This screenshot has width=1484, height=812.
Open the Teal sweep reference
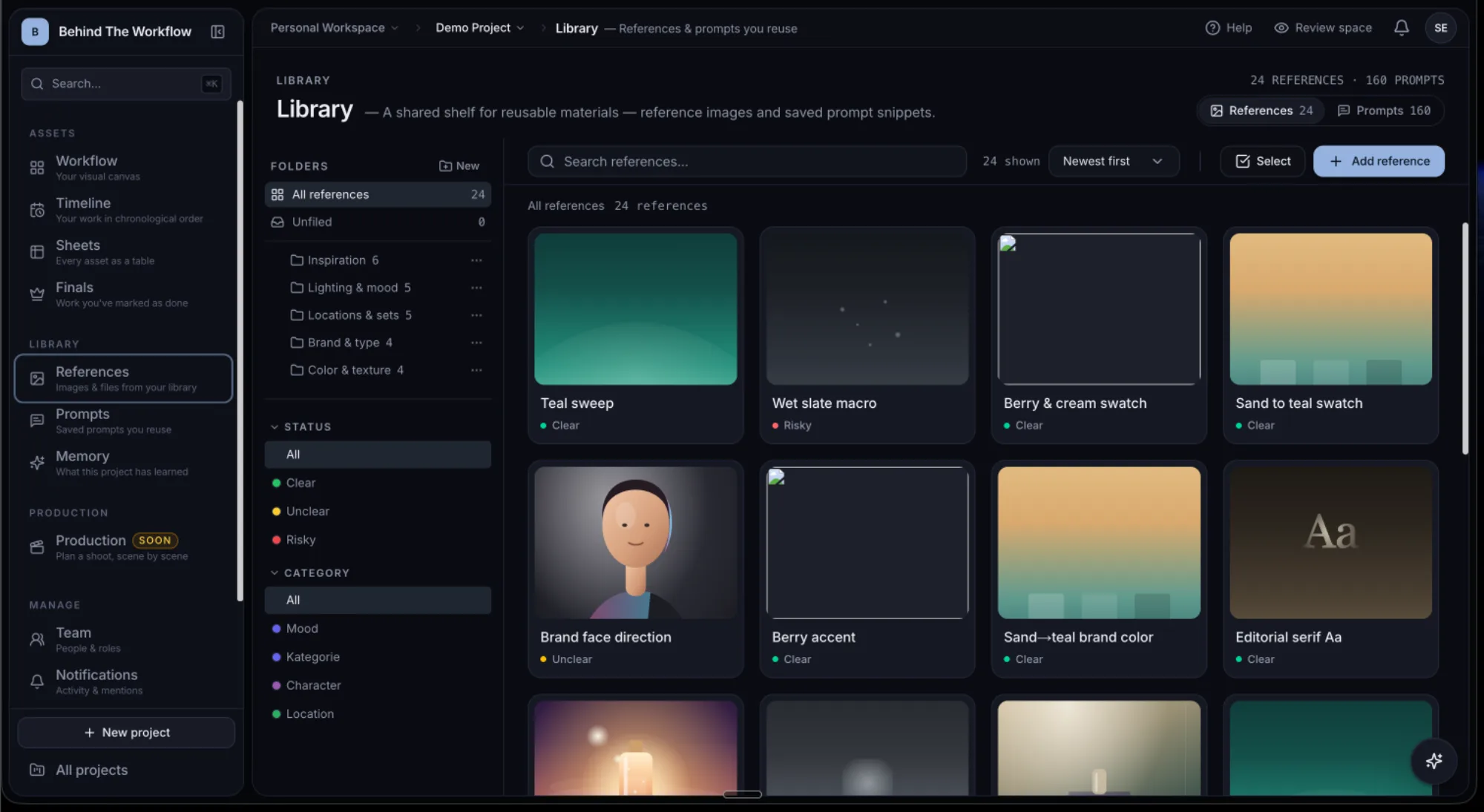[635, 335]
